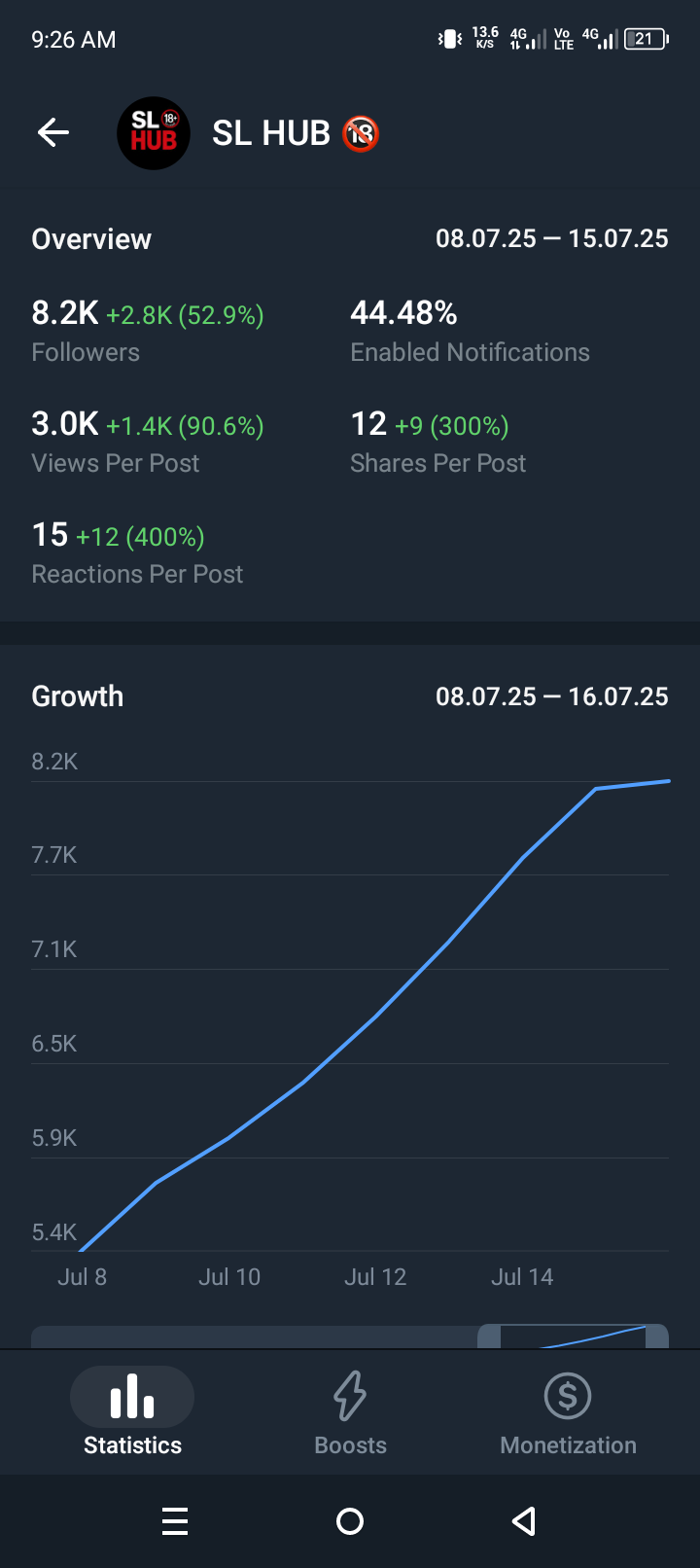700x1568 pixels.
Task: Tap the Growth line at its peak
Action: [x=668, y=781]
